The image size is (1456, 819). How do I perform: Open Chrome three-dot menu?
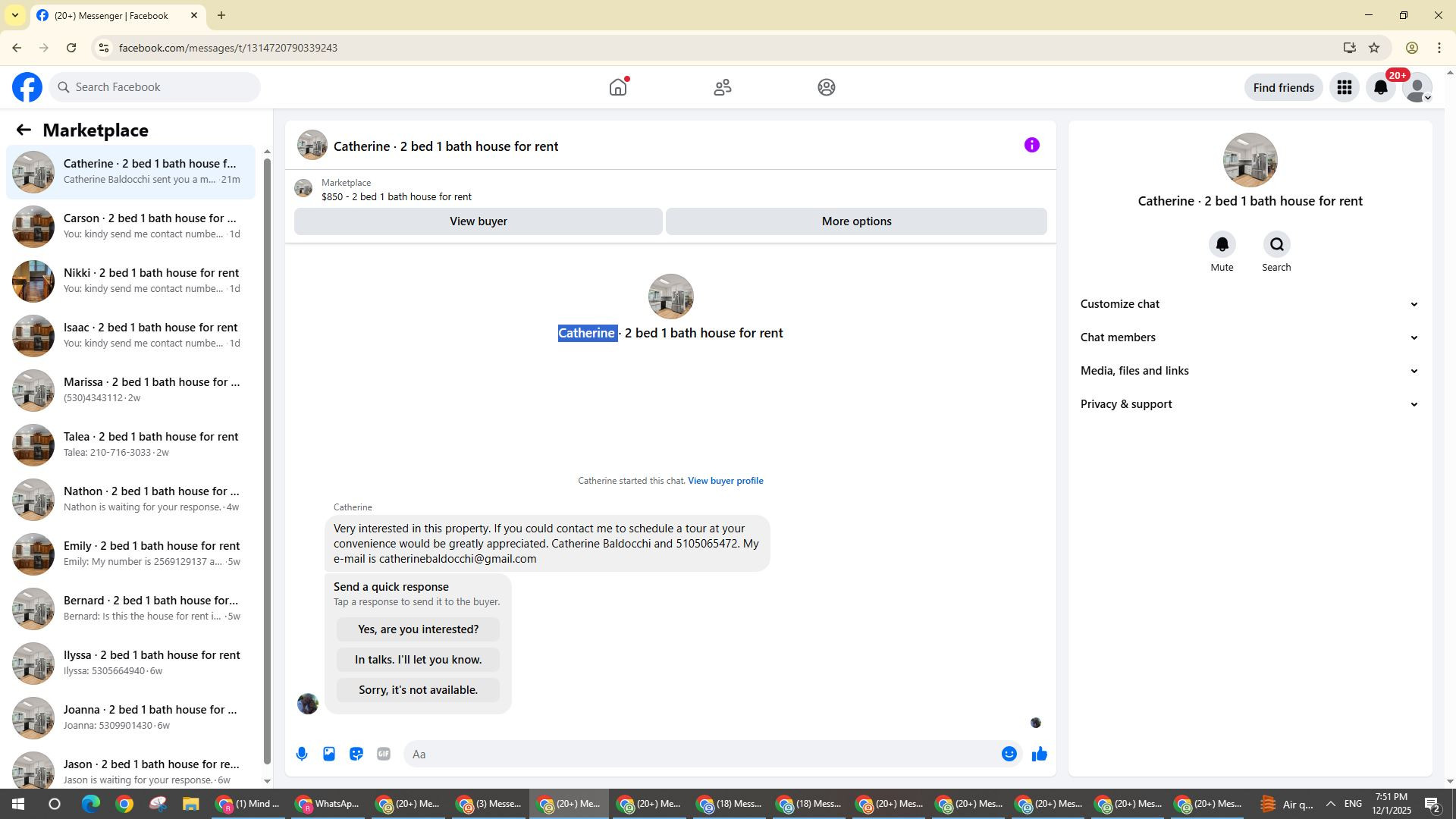click(1439, 48)
